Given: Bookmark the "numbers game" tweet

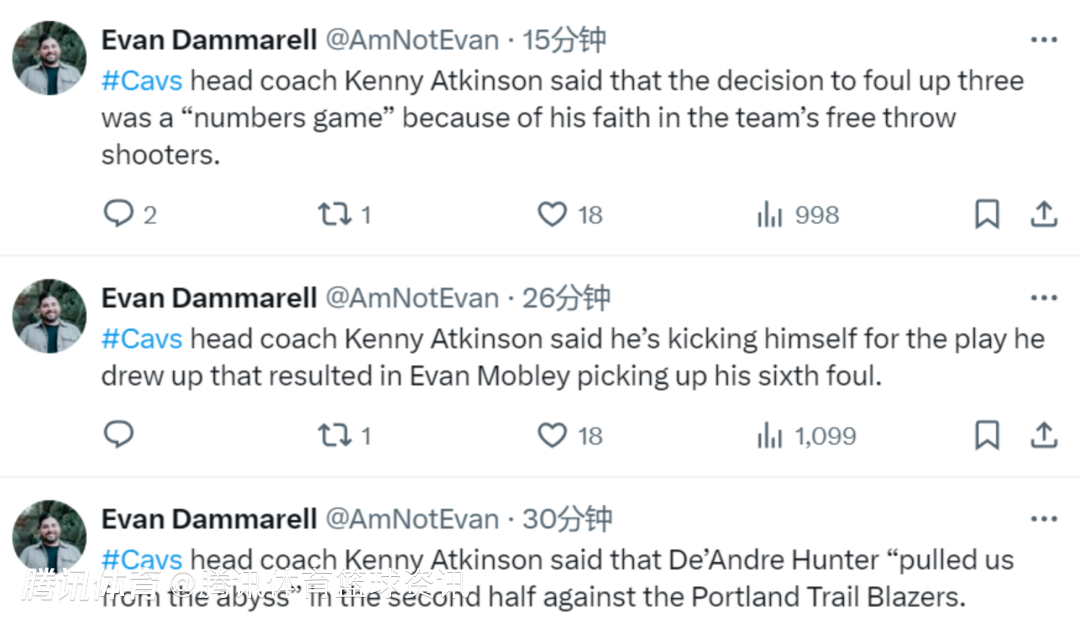Looking at the screenshot, I should (987, 214).
